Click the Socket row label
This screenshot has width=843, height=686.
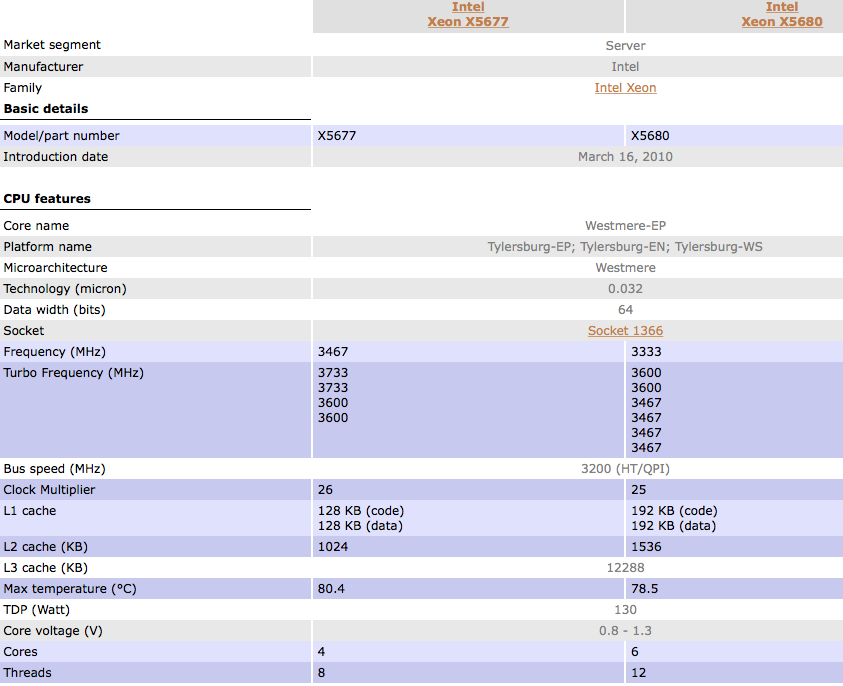[x=24, y=331]
